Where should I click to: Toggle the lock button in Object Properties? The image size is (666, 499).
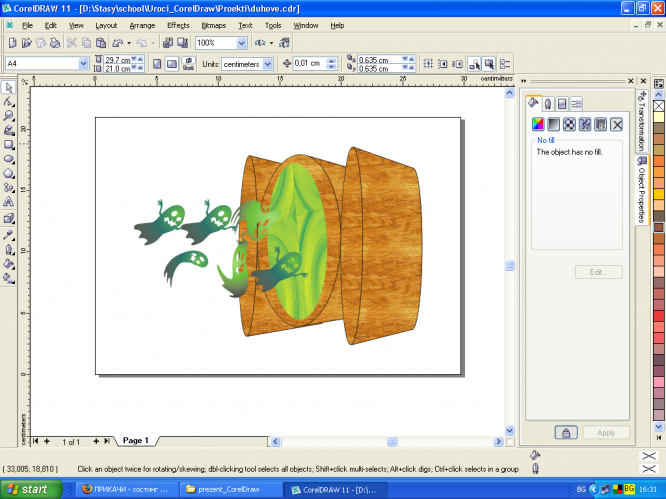pyautogui.click(x=566, y=433)
